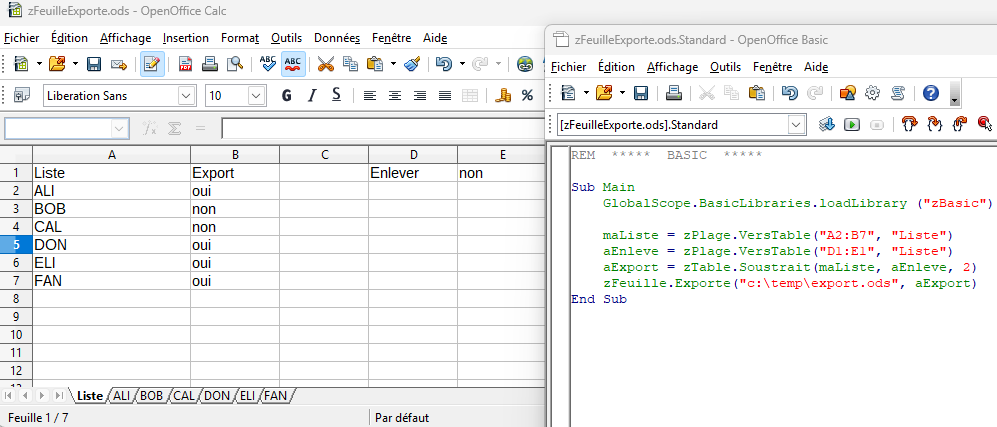Justify cell text in Calc toolbar
This screenshot has width=997, height=427.
[x=444, y=96]
